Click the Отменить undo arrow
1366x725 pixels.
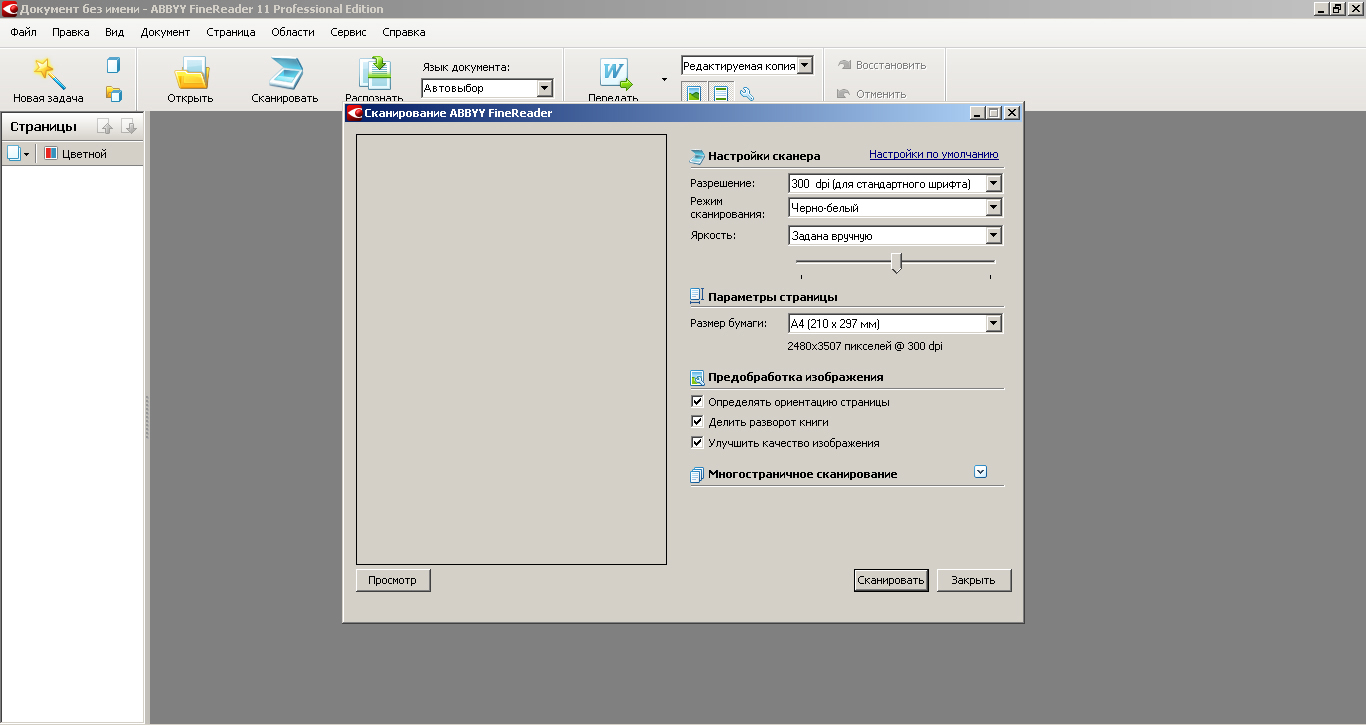(x=844, y=94)
